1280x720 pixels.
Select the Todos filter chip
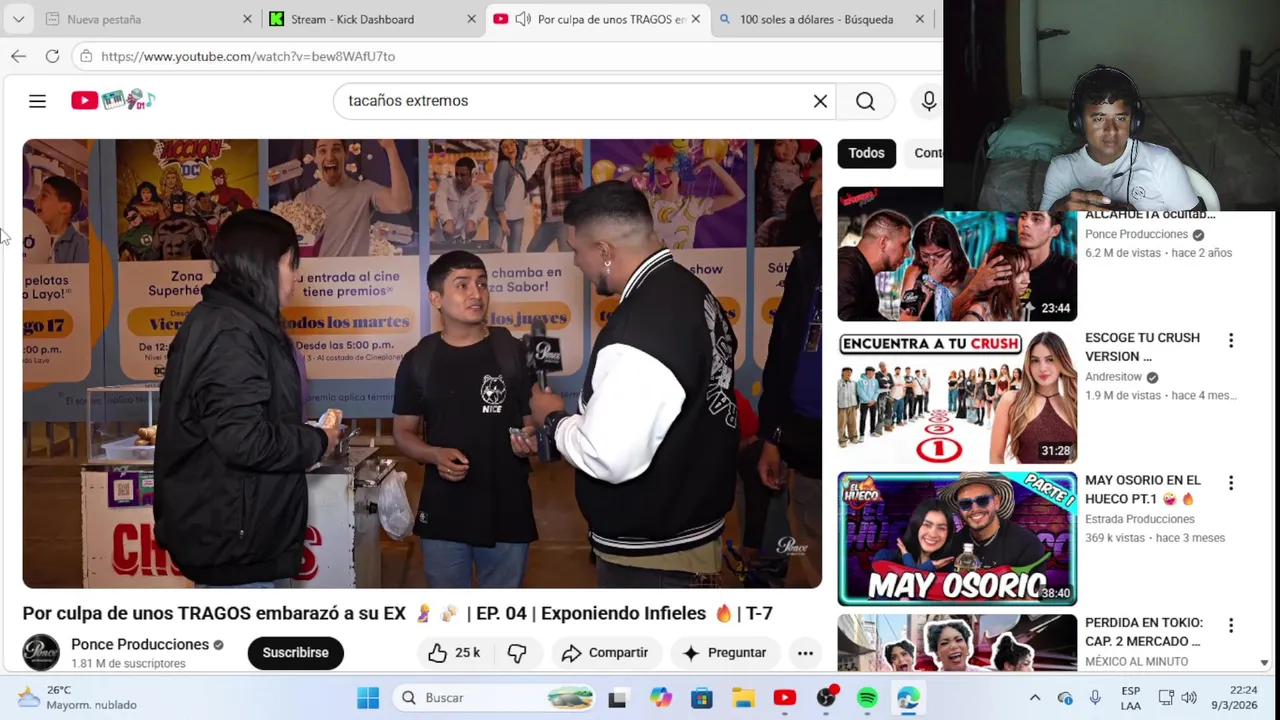pyautogui.click(x=866, y=153)
